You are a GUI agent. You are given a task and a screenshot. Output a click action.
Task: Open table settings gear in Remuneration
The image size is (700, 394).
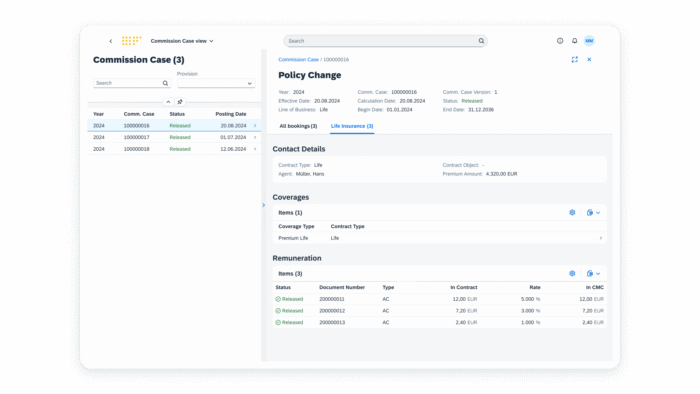[x=572, y=274]
